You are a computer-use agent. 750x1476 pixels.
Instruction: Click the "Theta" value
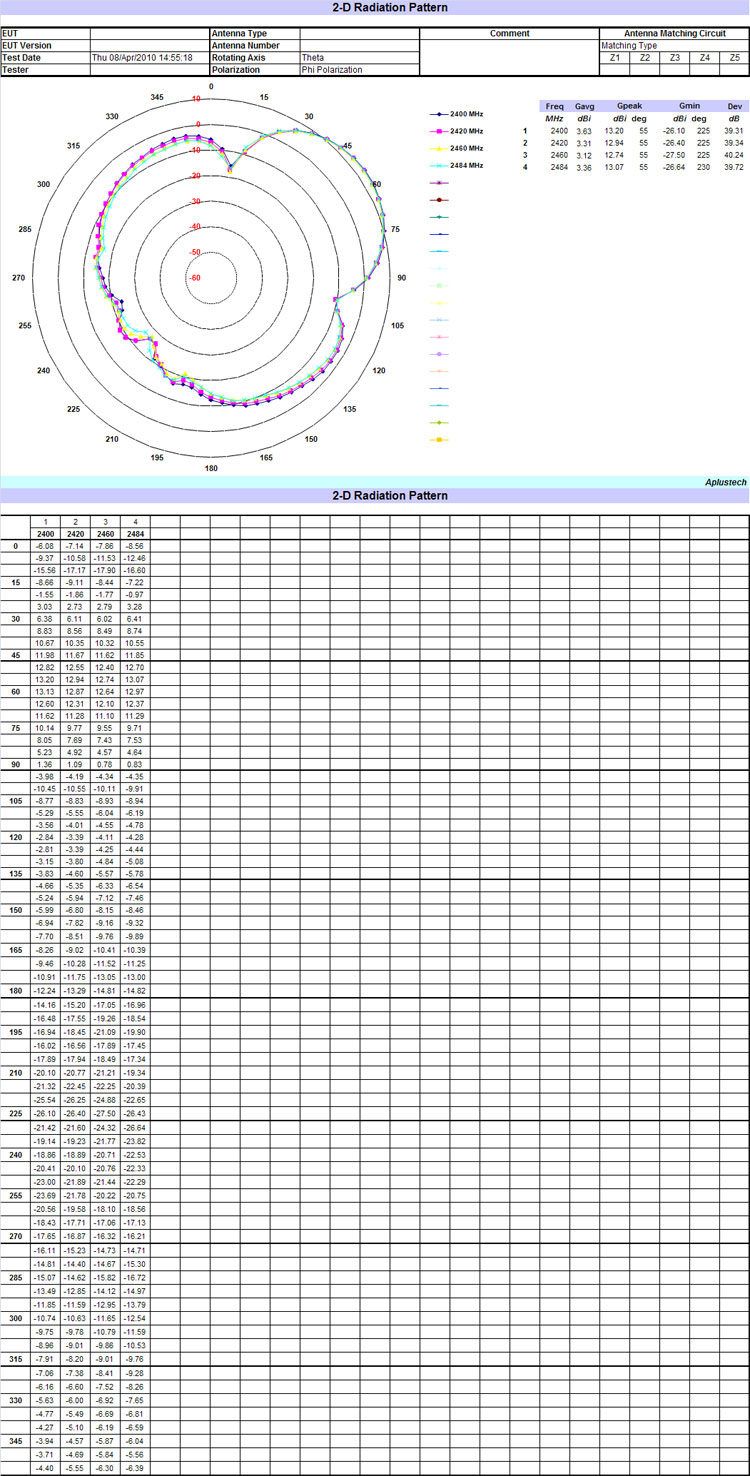(313, 58)
